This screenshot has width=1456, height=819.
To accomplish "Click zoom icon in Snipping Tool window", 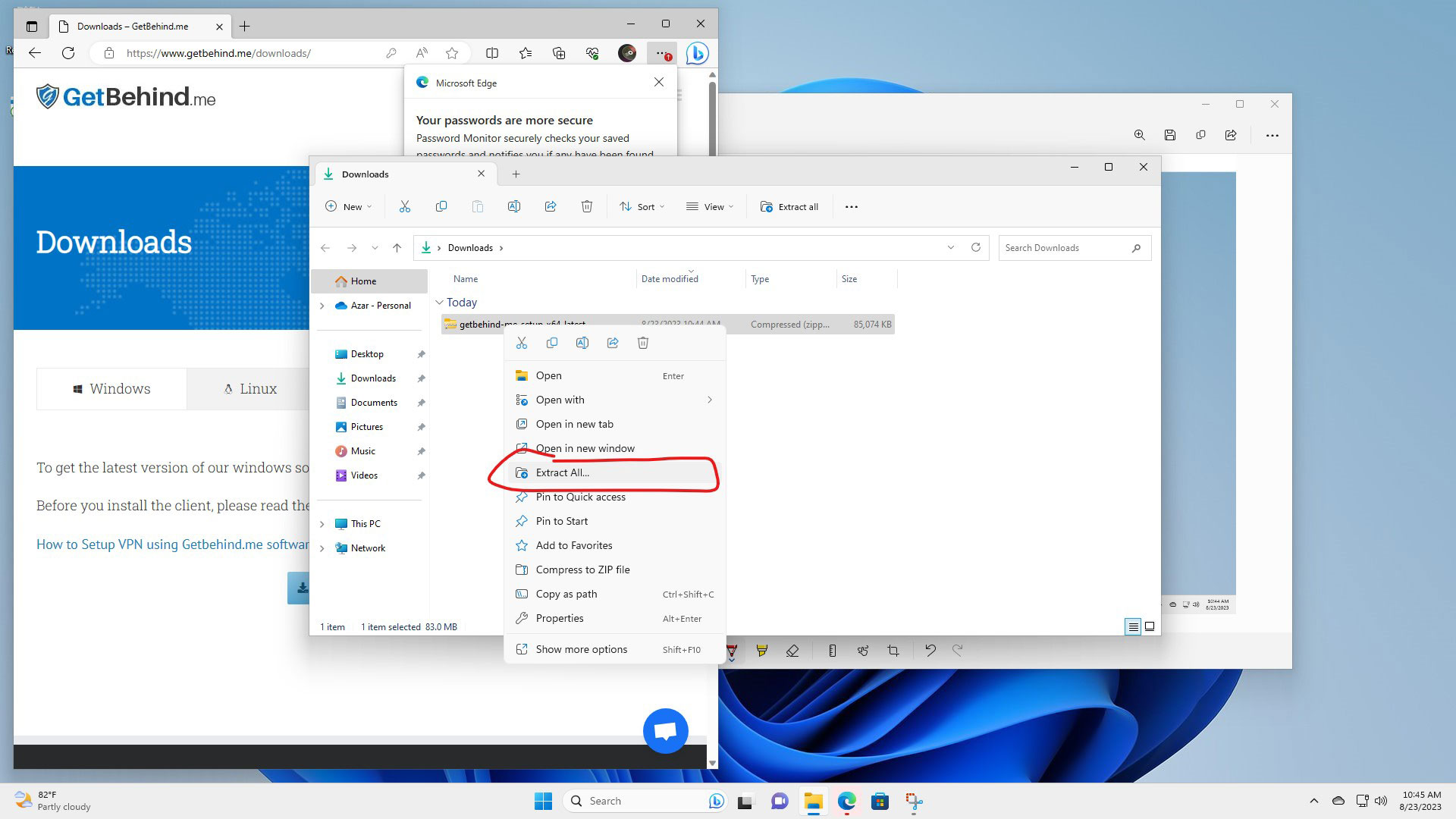I will point(1140,135).
